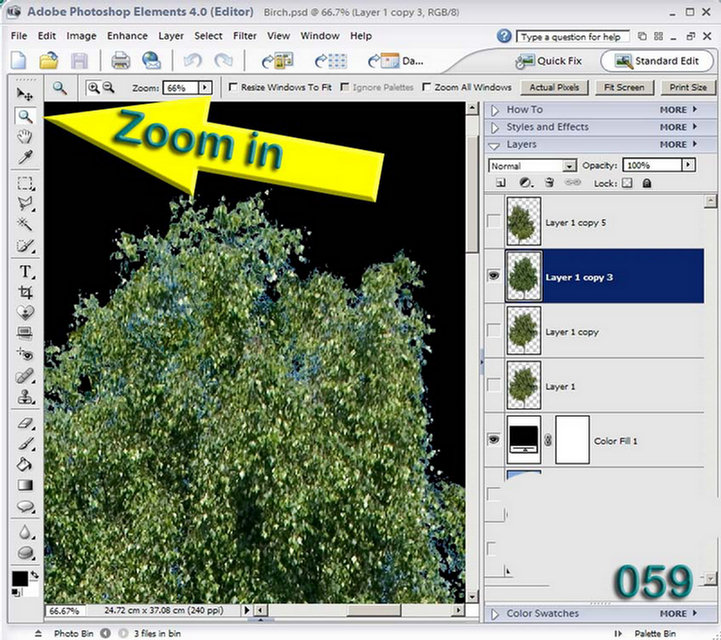This screenshot has width=721, height=640.
Task: Open the Select menu
Action: 208,36
